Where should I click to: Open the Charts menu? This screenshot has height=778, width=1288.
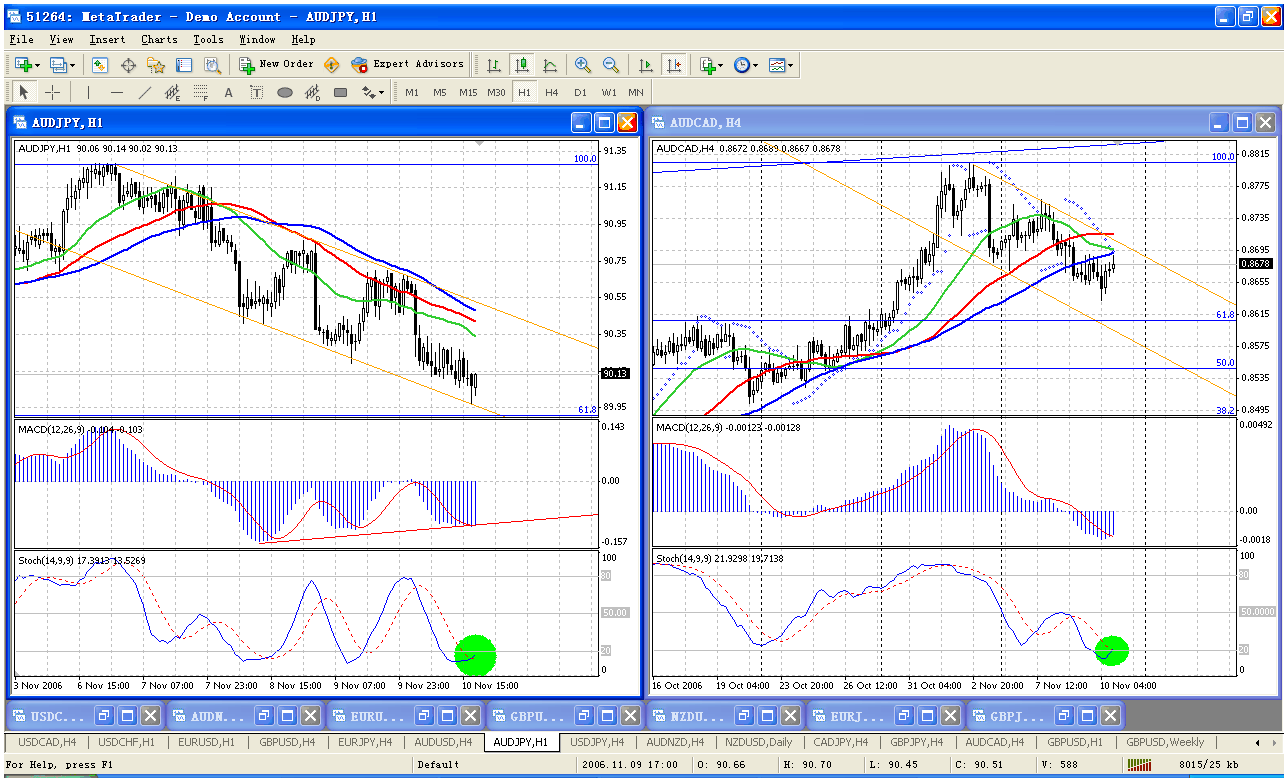click(x=159, y=40)
